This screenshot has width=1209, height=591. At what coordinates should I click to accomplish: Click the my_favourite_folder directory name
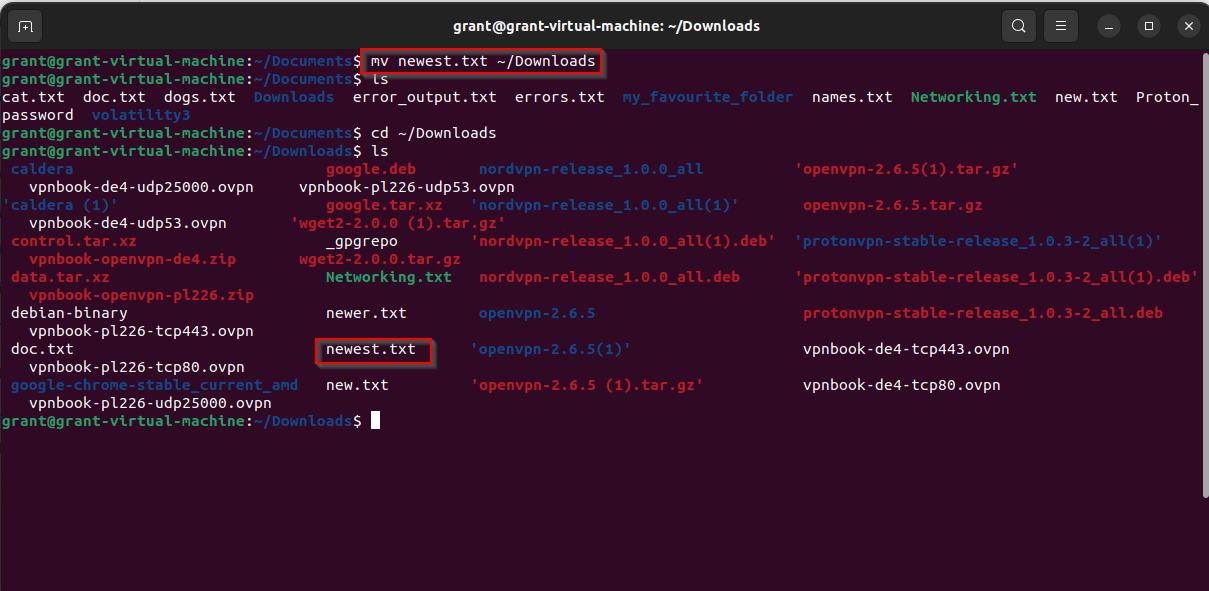[x=707, y=97]
